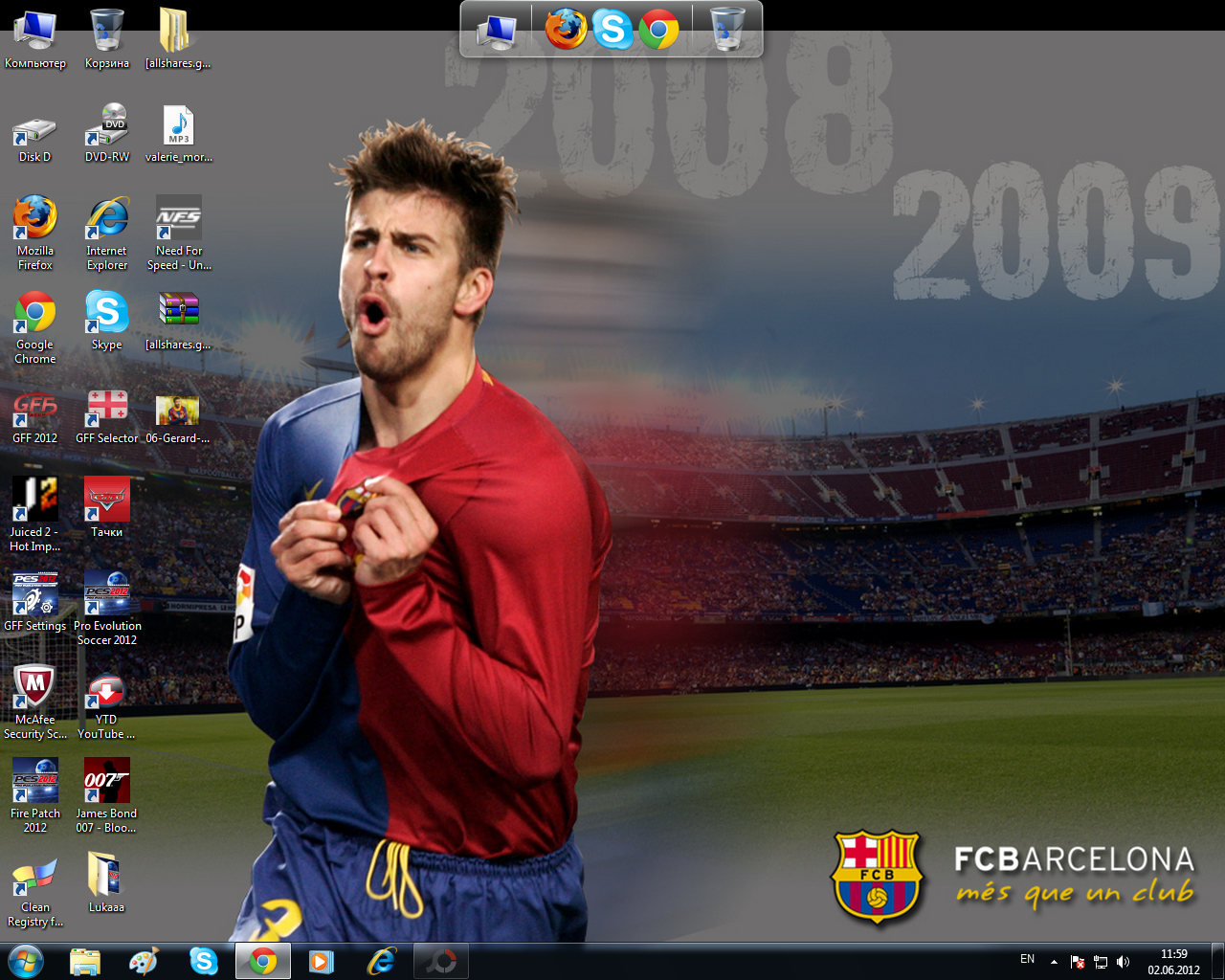Open Windows Explorer from the taskbar
This screenshot has width=1225, height=980.
85,961
